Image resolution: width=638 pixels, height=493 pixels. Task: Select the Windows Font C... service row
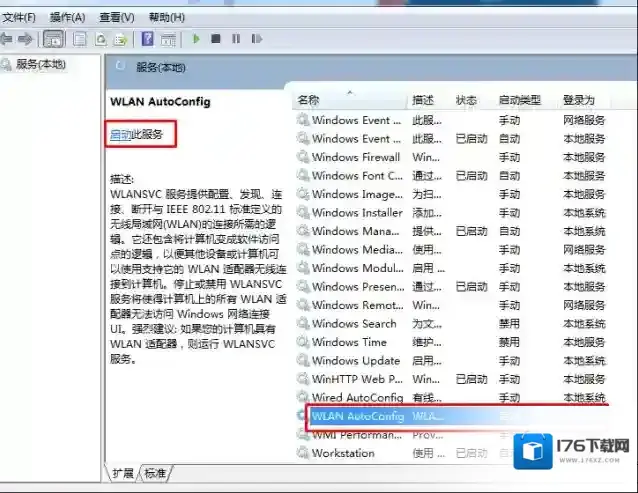(452, 176)
